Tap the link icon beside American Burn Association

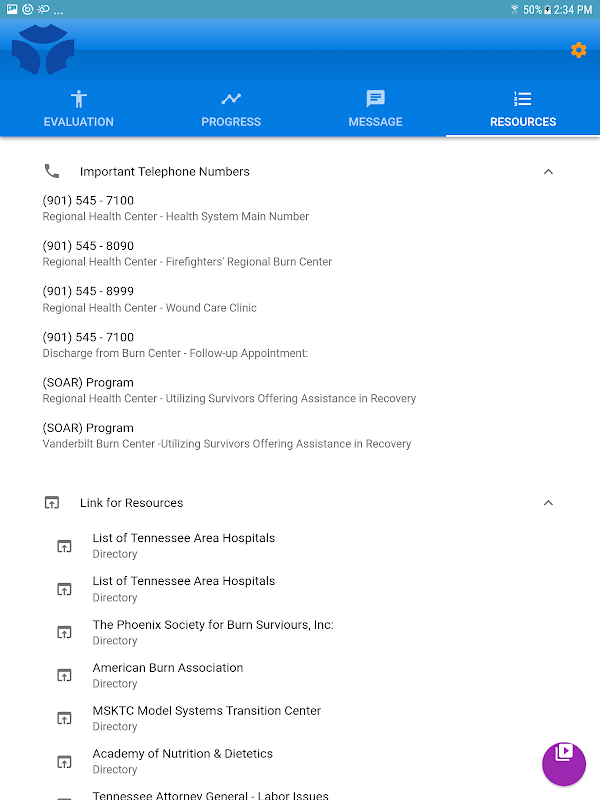(64, 675)
